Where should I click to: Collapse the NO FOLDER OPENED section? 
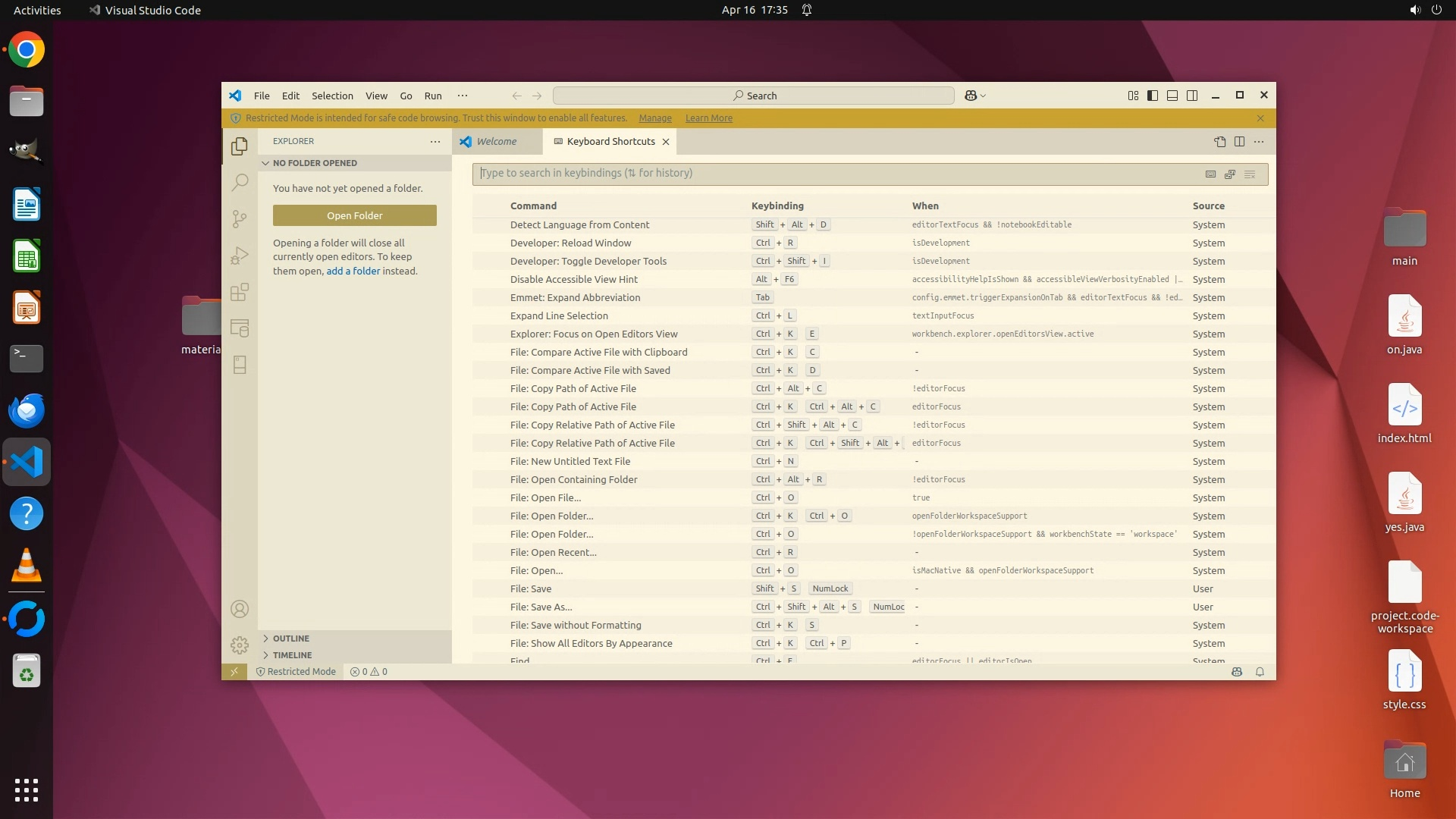coord(315,163)
